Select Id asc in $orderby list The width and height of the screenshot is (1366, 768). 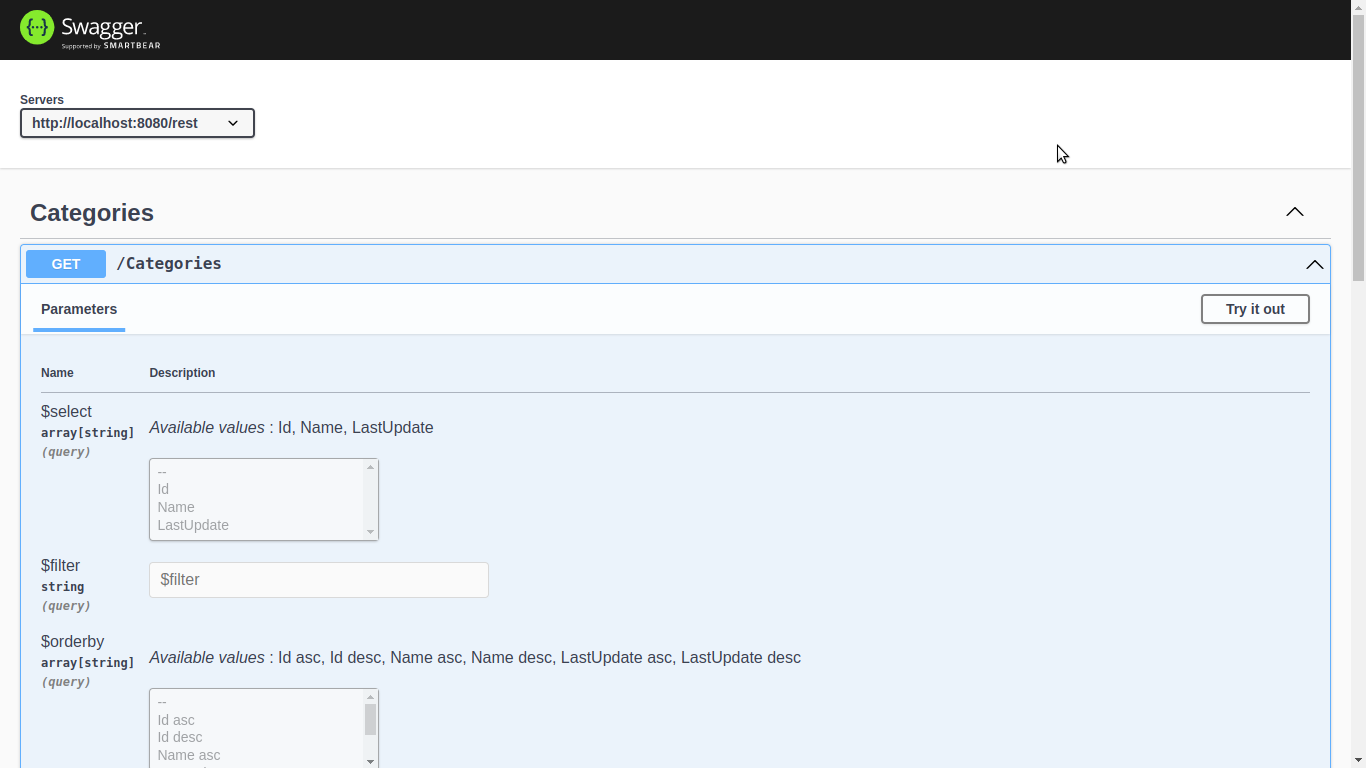176,720
